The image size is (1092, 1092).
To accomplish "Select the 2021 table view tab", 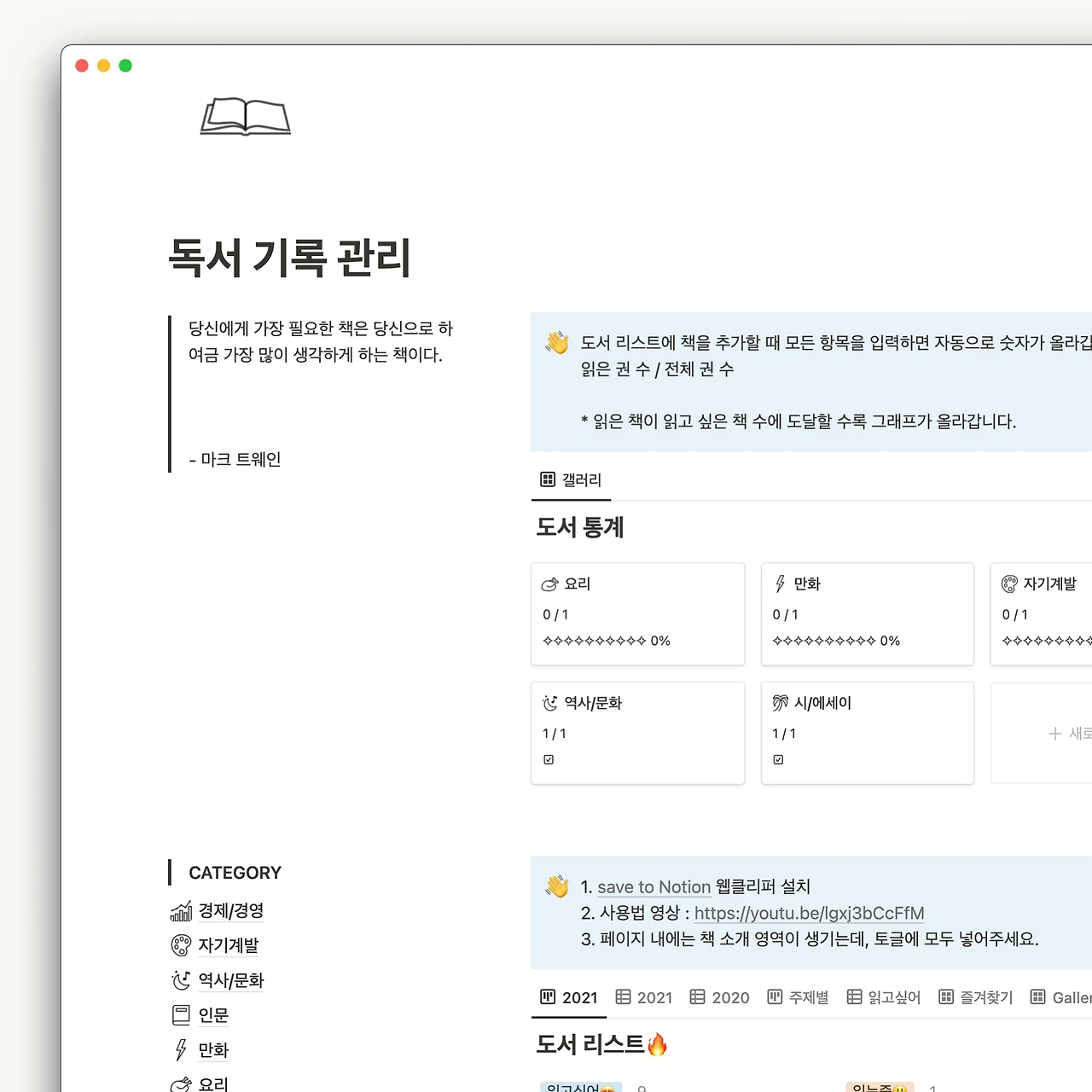I will click(x=644, y=997).
